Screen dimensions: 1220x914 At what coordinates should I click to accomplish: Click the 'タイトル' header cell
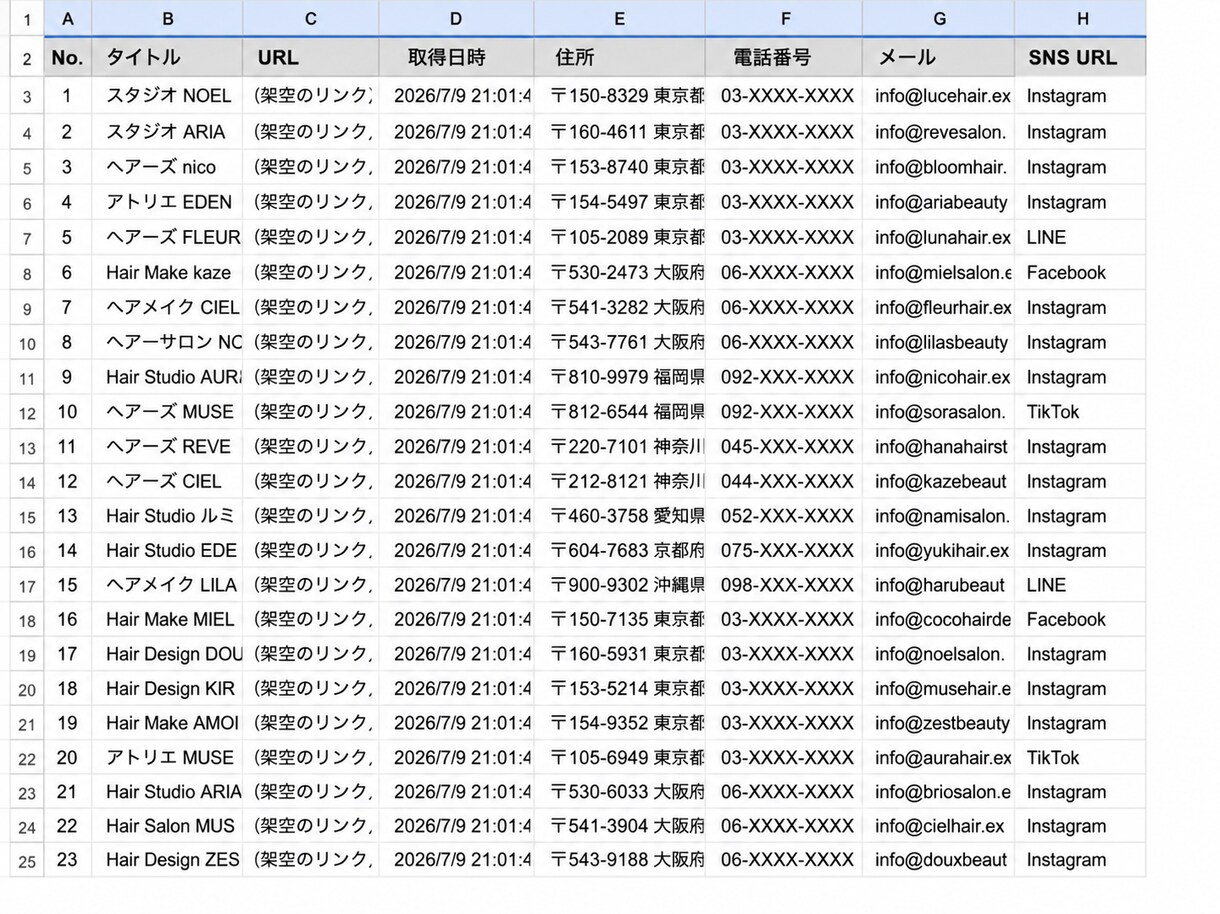click(167, 58)
